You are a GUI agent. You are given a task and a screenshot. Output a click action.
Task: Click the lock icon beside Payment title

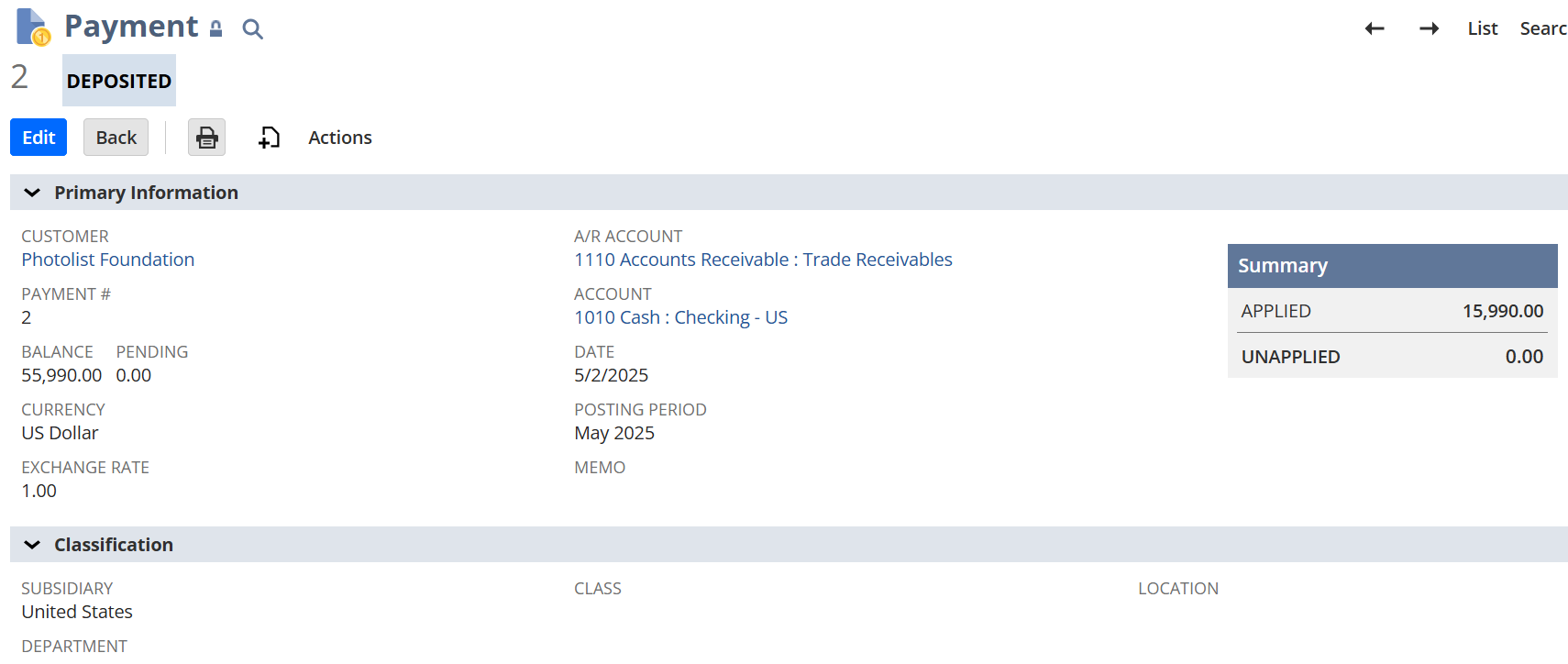(x=215, y=29)
